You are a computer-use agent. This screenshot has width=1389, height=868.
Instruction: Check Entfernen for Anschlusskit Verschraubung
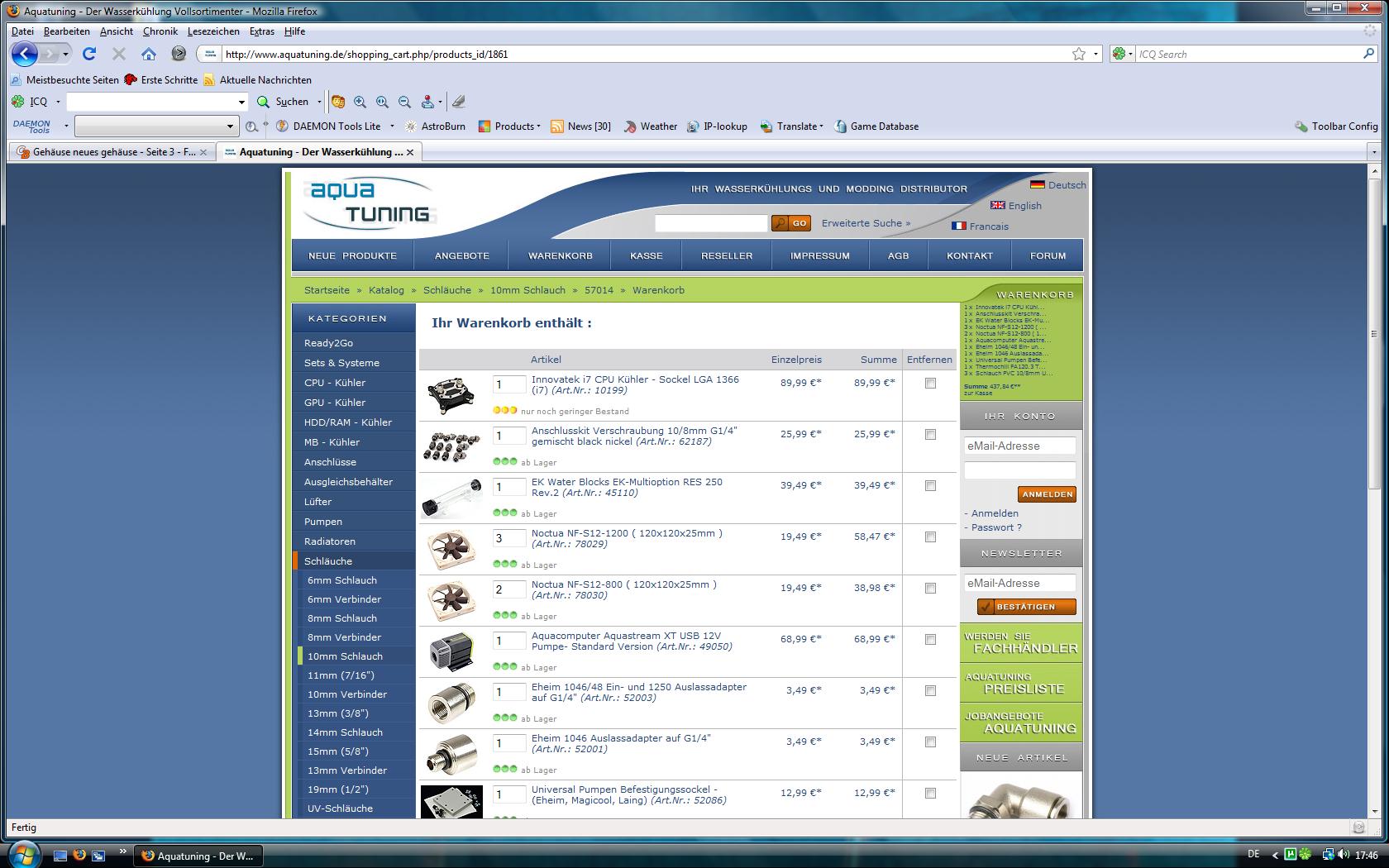click(930, 435)
